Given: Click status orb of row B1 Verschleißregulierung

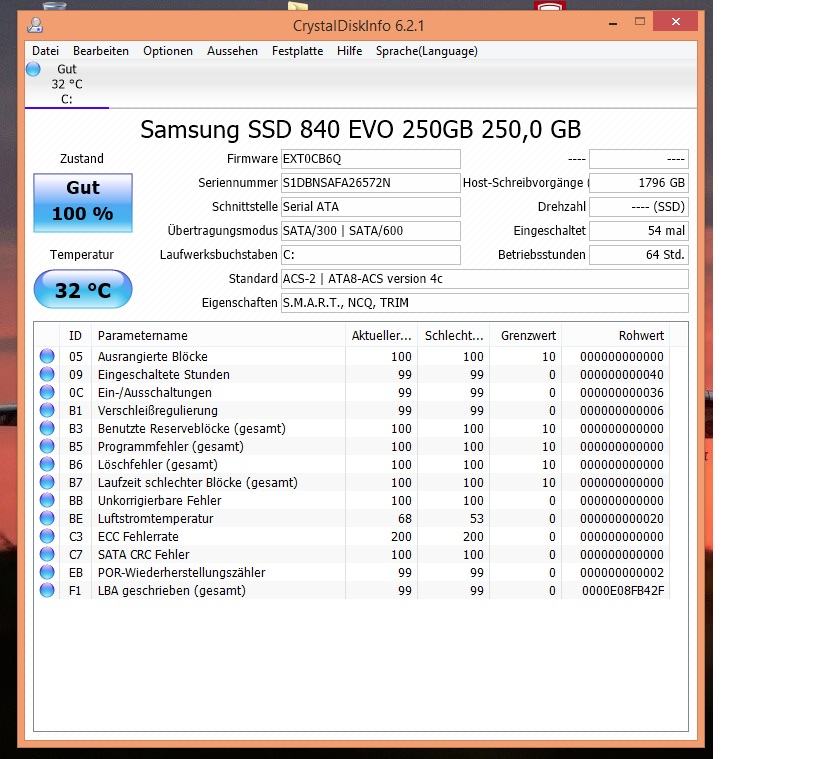Looking at the screenshot, I should (x=47, y=410).
